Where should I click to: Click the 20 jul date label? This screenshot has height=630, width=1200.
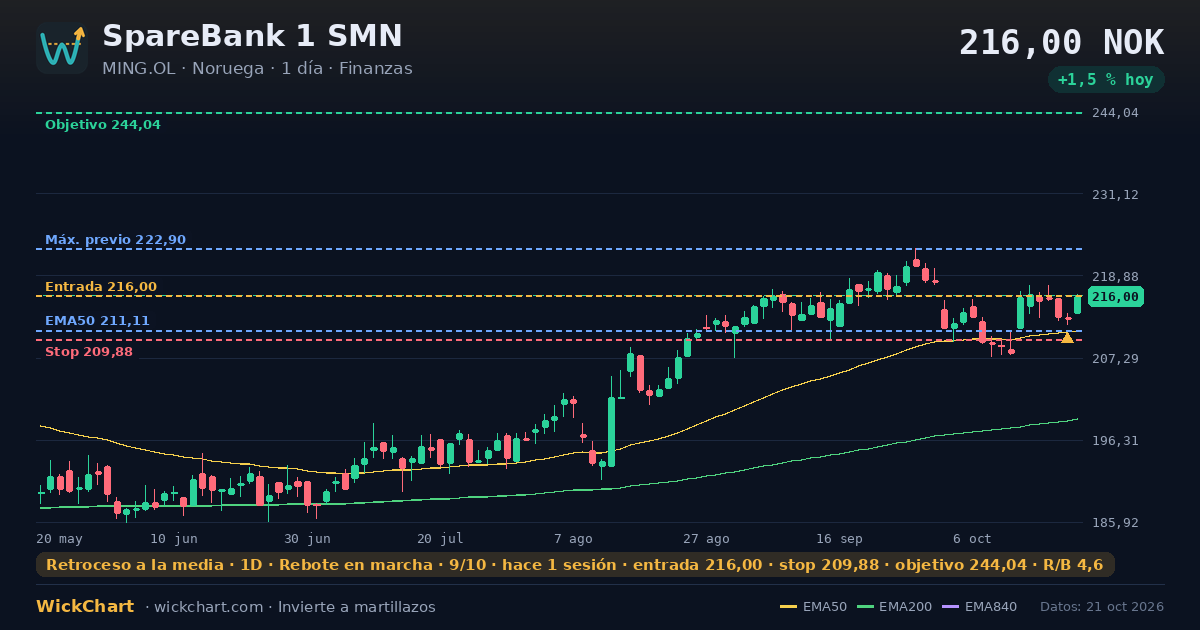coord(440,538)
